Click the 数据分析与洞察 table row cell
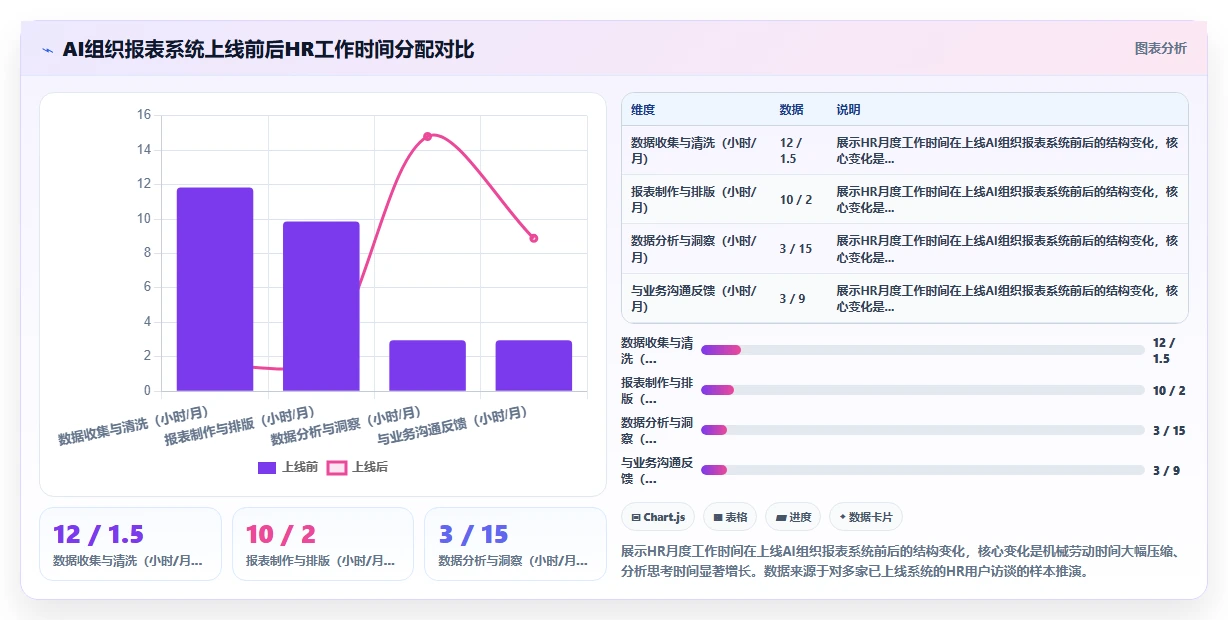The height and width of the screenshot is (620, 1228). 694,249
